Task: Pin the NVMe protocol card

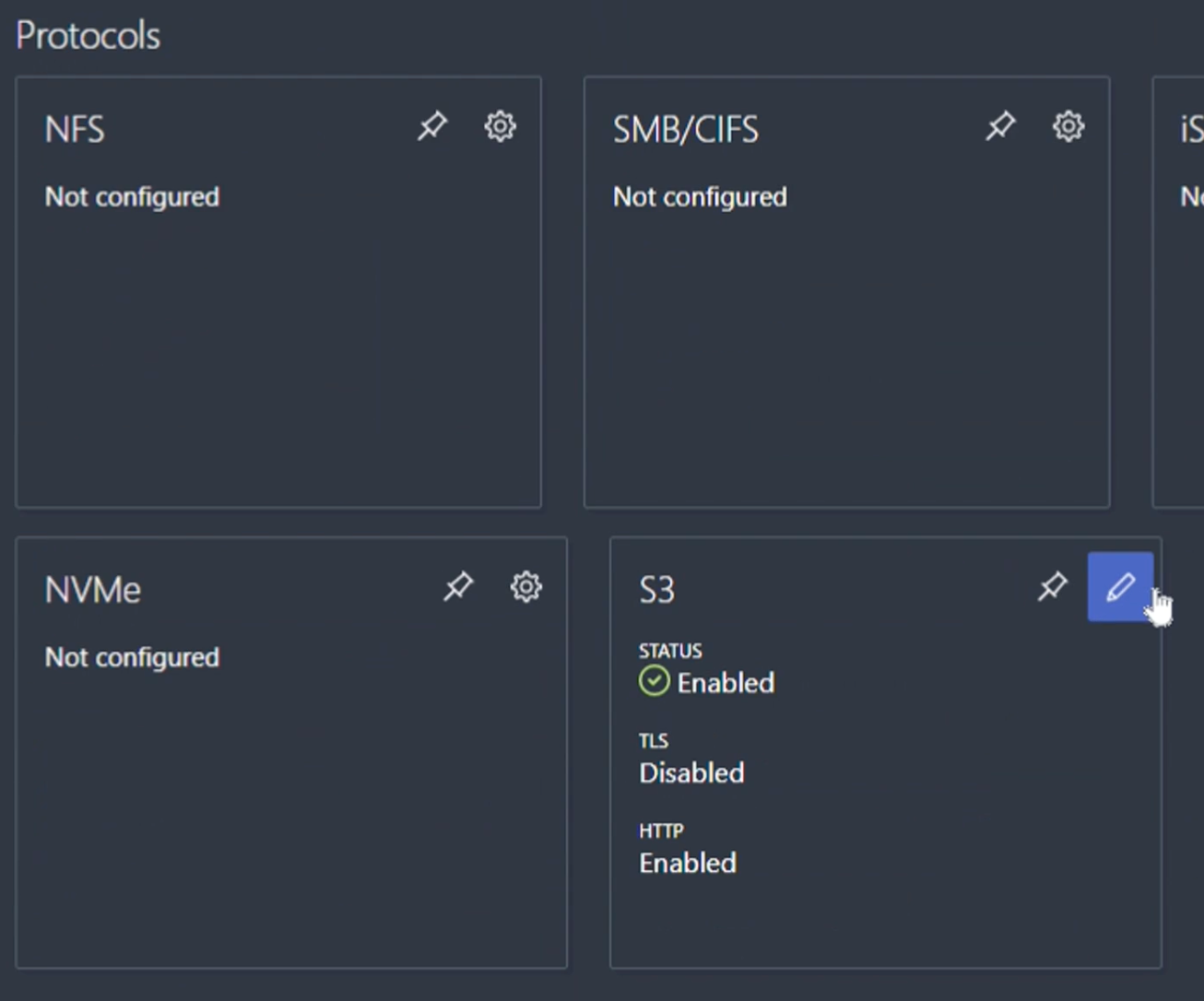Action: (458, 587)
